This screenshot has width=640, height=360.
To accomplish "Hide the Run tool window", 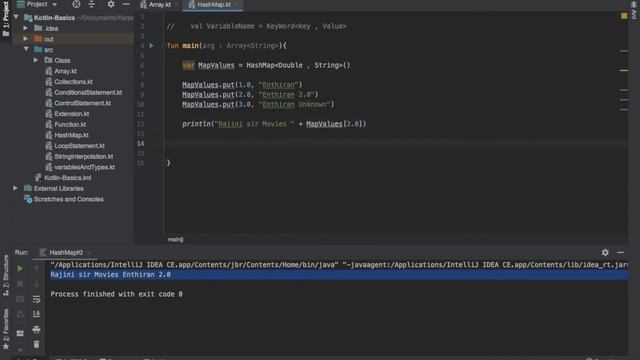I will tap(620, 252).
